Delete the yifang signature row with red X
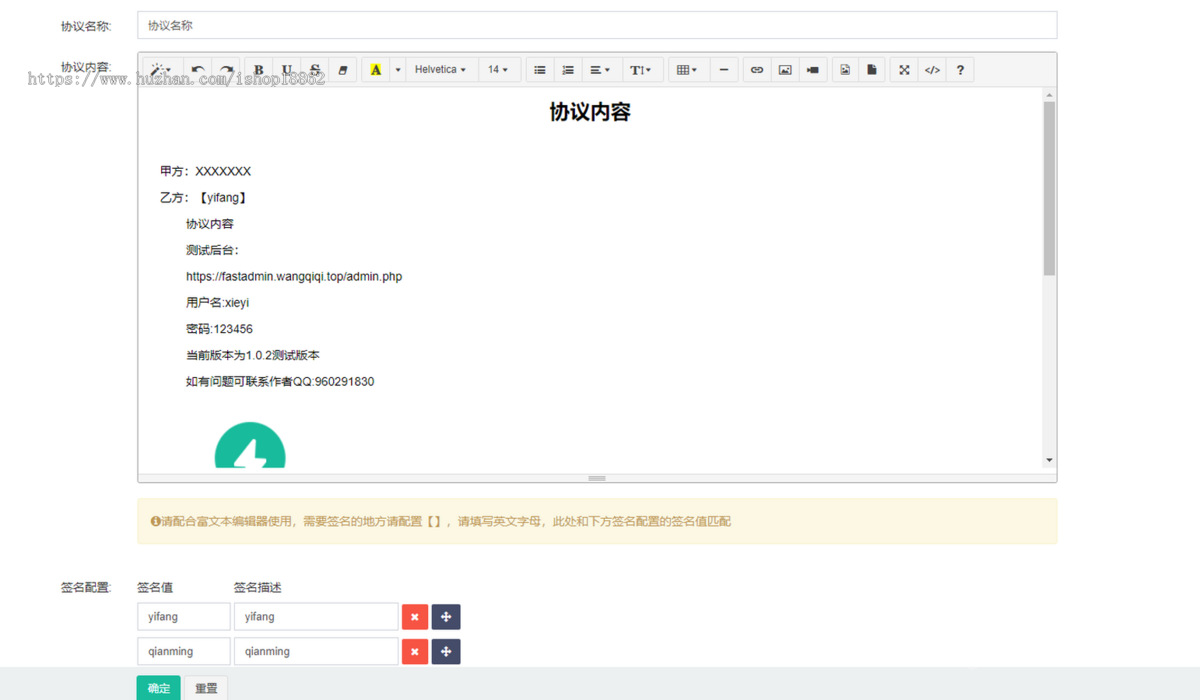This screenshot has width=1200, height=700. [414, 616]
